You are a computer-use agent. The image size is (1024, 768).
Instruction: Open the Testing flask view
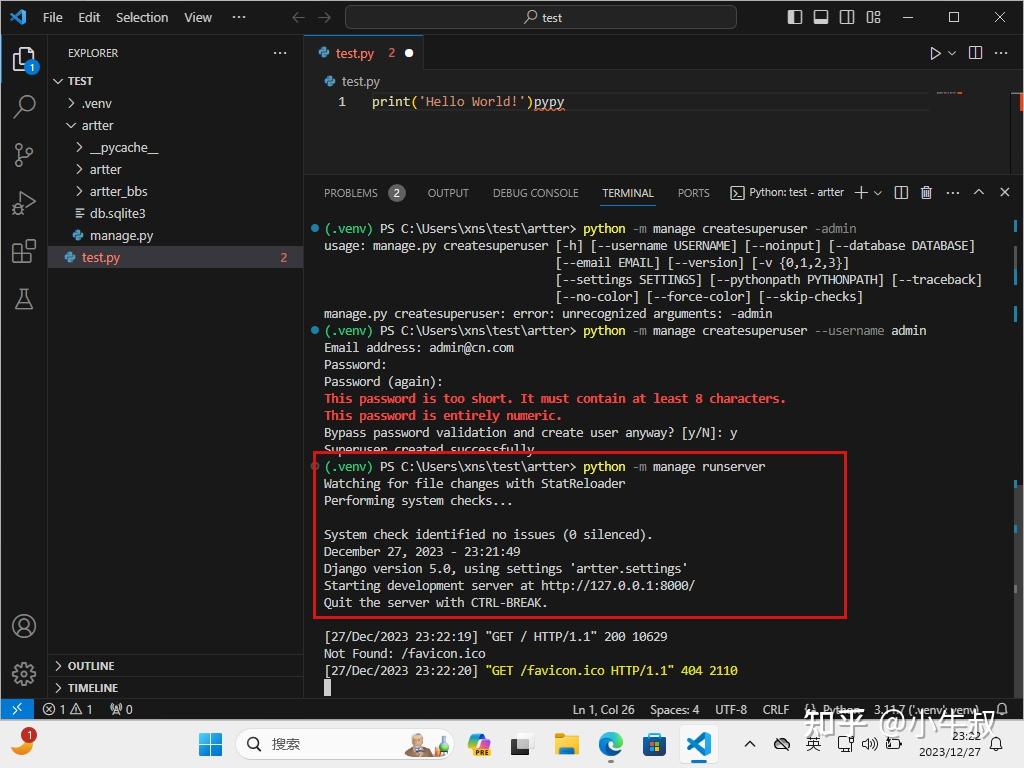pos(24,300)
